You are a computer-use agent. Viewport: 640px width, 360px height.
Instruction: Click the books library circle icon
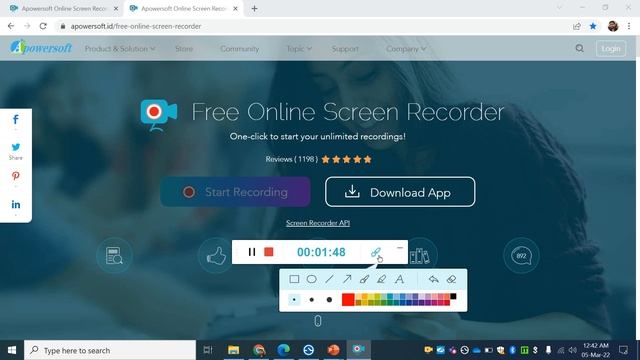(420, 256)
